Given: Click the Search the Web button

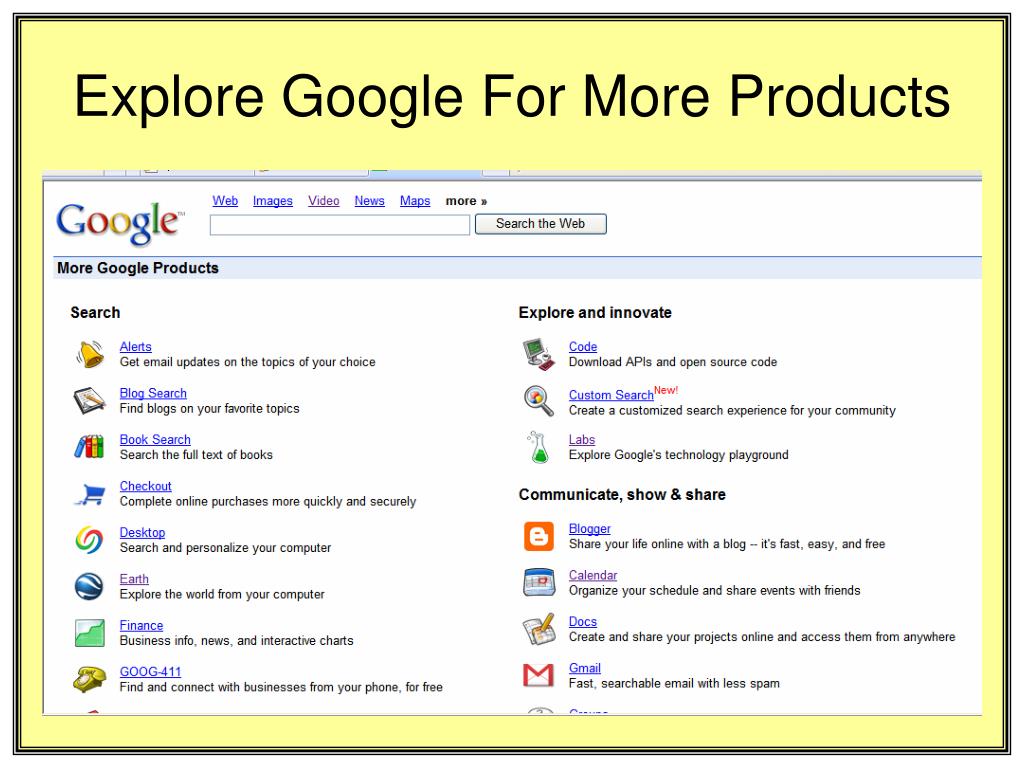Looking at the screenshot, I should pos(541,224).
